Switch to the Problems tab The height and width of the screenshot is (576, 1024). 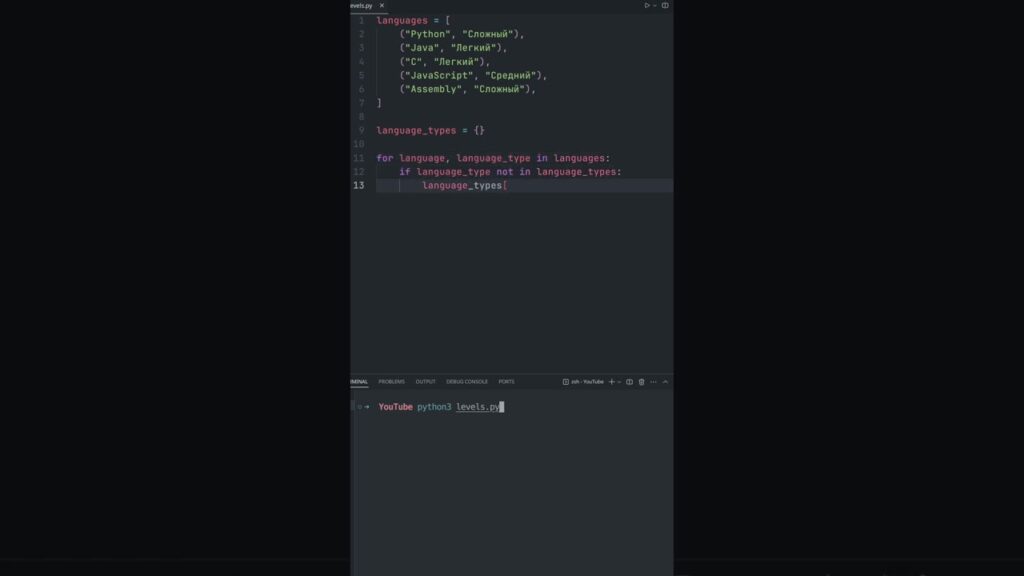tap(392, 381)
